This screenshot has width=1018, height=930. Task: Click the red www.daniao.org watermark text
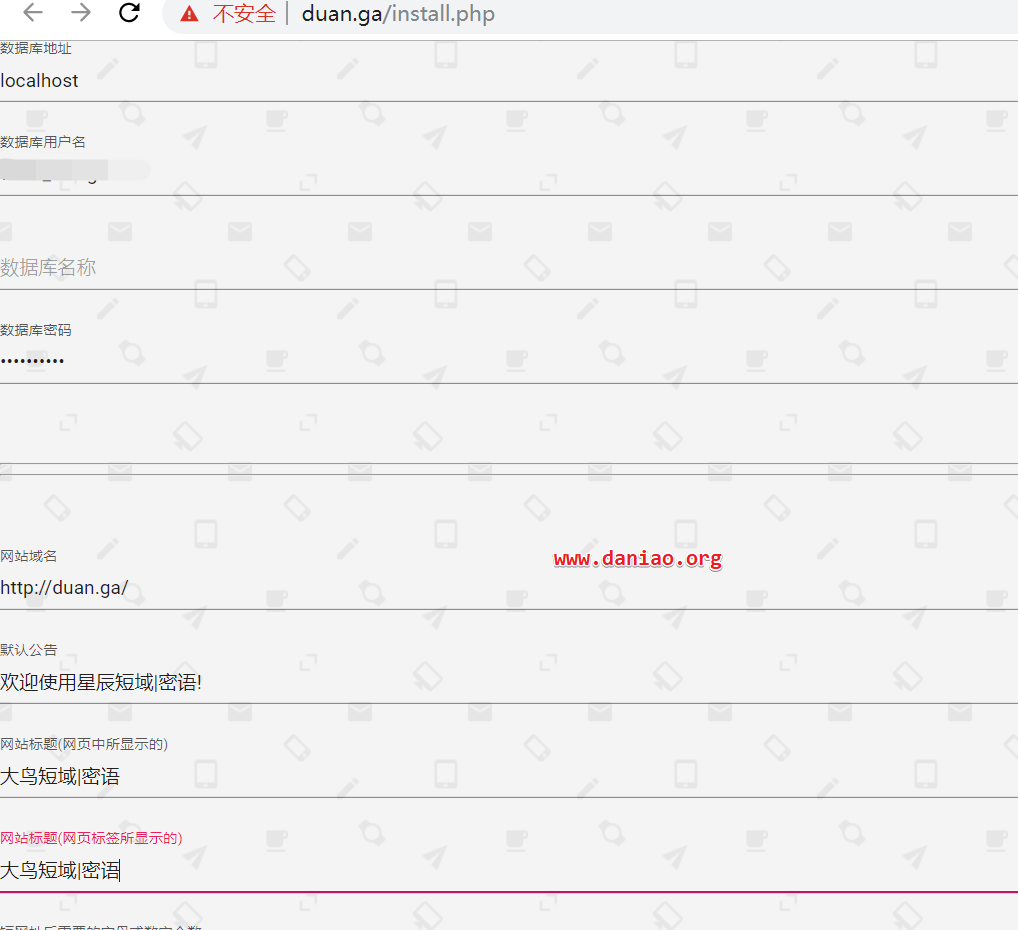pyautogui.click(x=637, y=559)
